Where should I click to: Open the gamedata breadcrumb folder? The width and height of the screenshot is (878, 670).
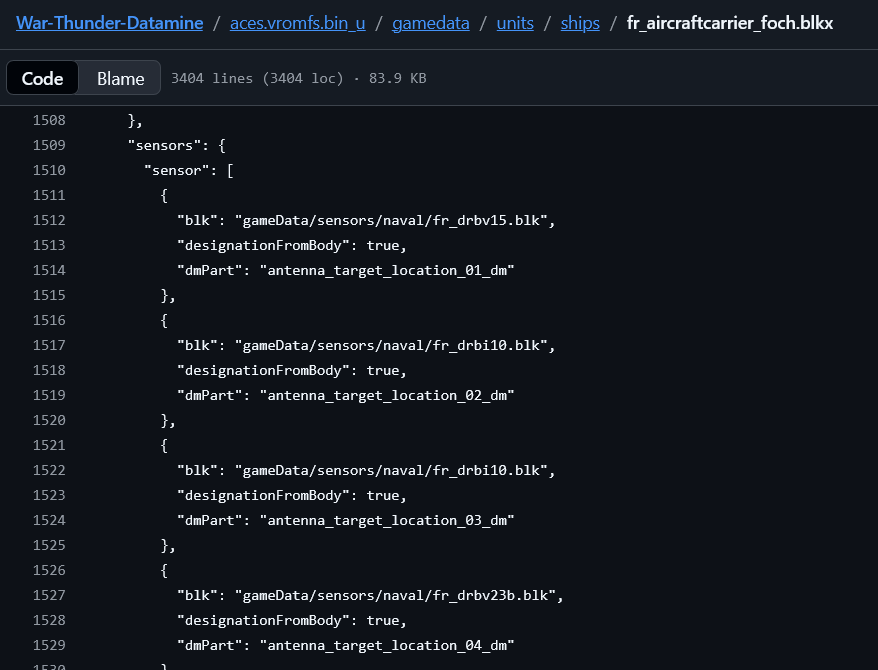point(430,22)
